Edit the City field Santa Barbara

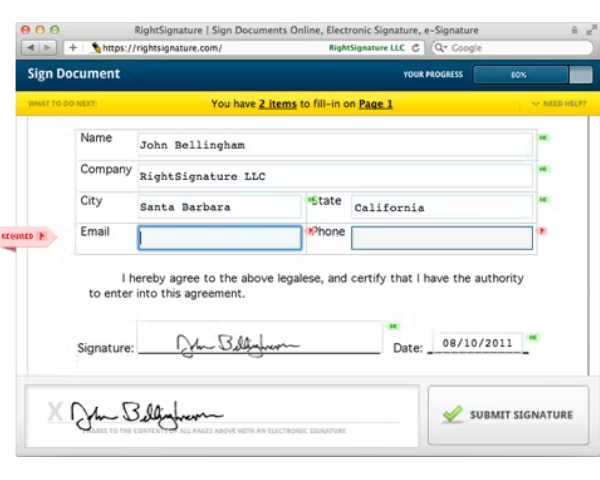click(x=220, y=207)
